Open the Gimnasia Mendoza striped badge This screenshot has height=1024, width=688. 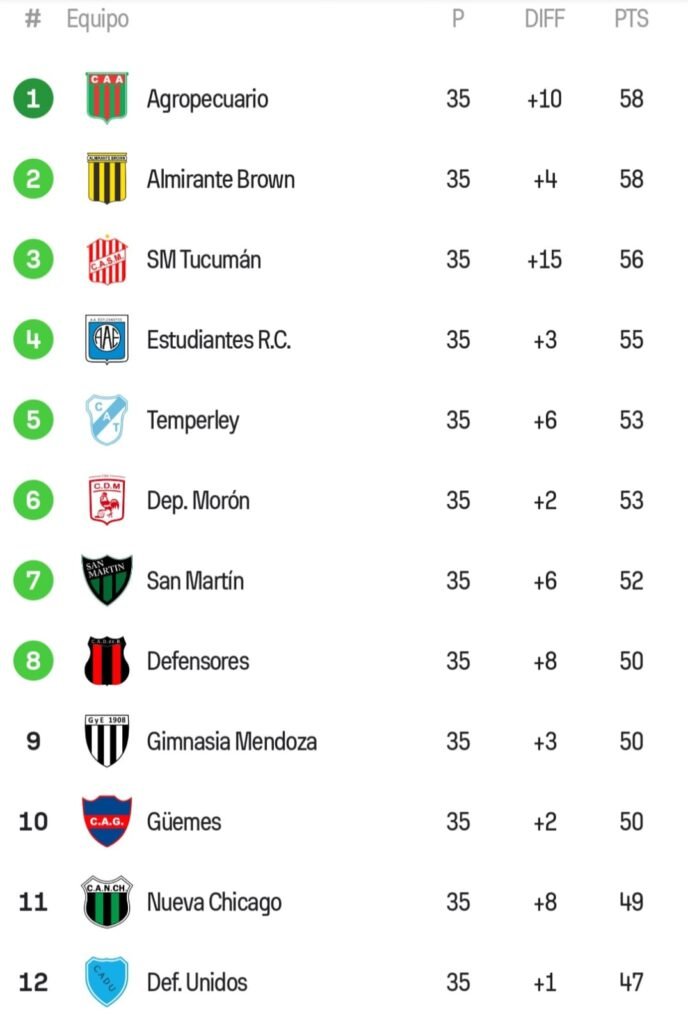point(106,741)
